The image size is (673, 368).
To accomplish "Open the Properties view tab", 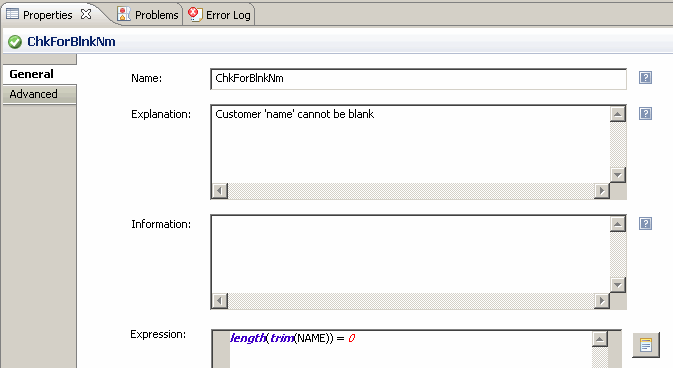I will point(47,15).
